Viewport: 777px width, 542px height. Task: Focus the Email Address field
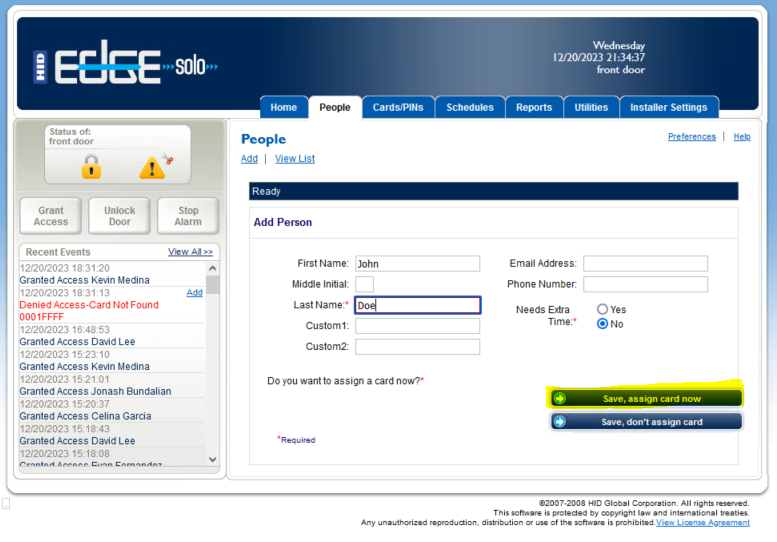[645, 264]
